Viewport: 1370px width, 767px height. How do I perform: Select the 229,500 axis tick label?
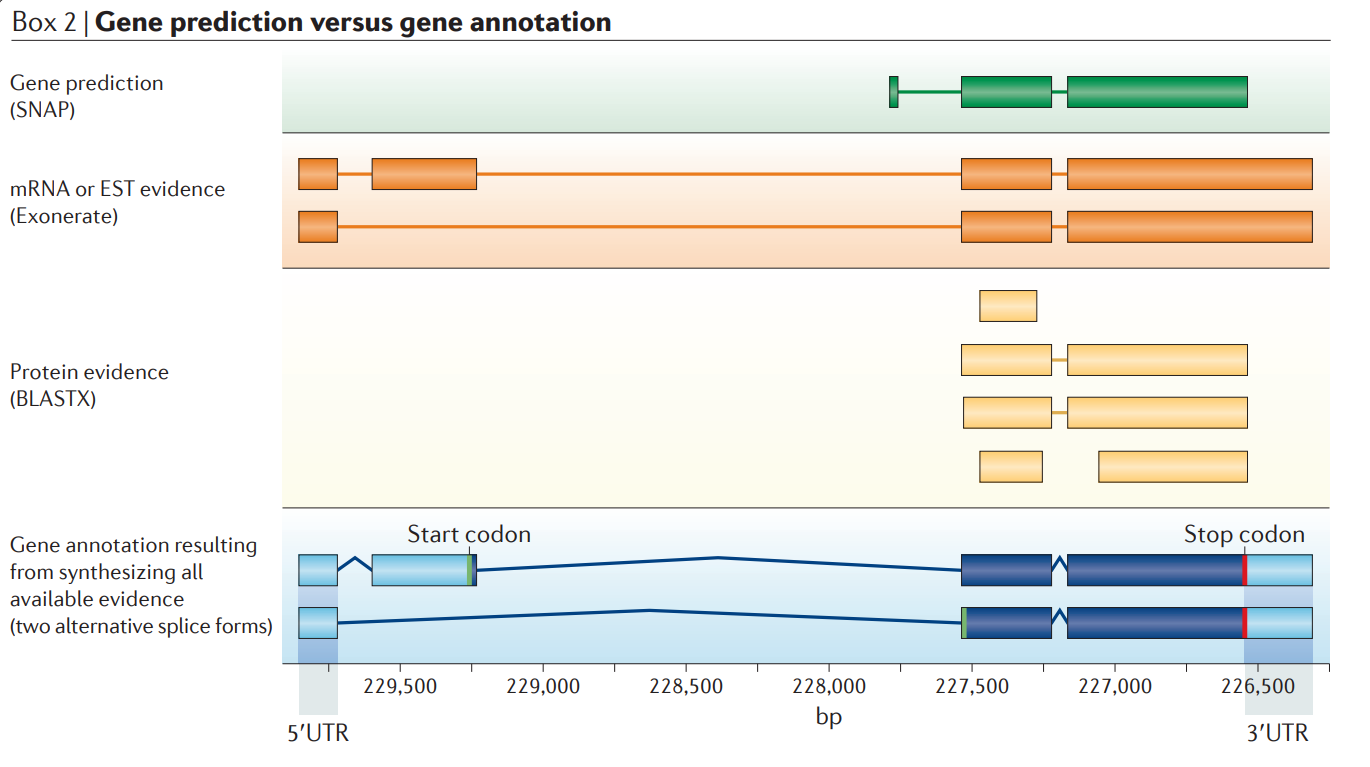400,687
